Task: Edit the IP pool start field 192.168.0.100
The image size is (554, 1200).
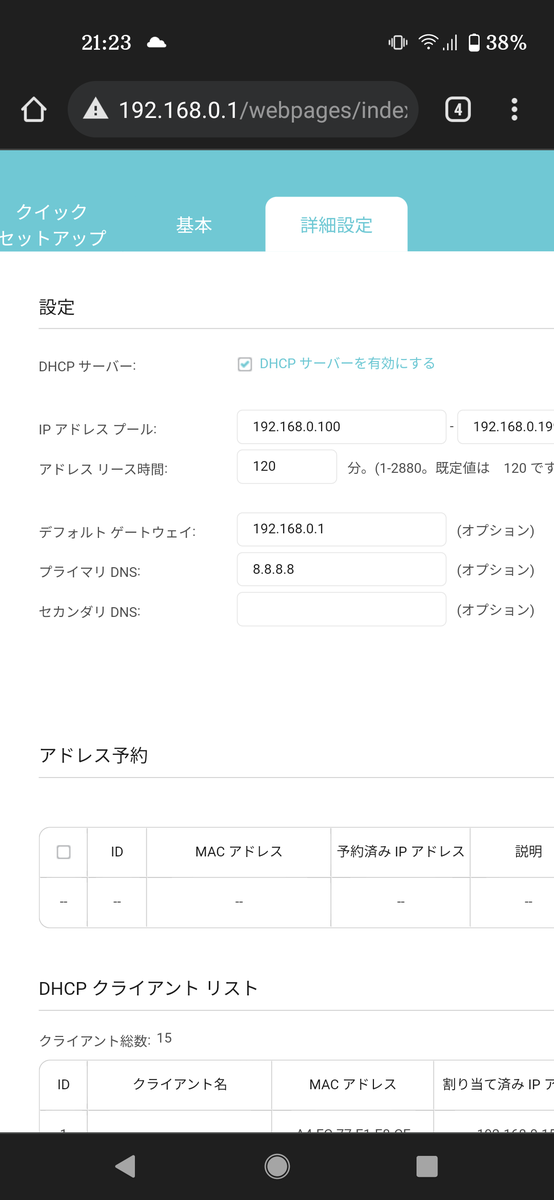Action: click(x=342, y=426)
